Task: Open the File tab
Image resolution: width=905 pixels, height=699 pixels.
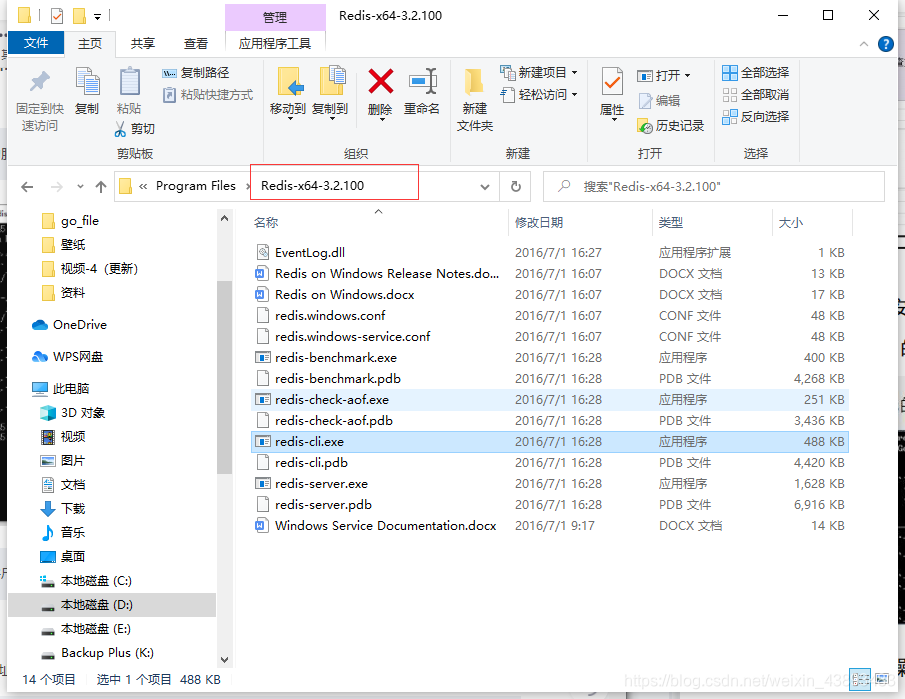Action: coord(36,43)
